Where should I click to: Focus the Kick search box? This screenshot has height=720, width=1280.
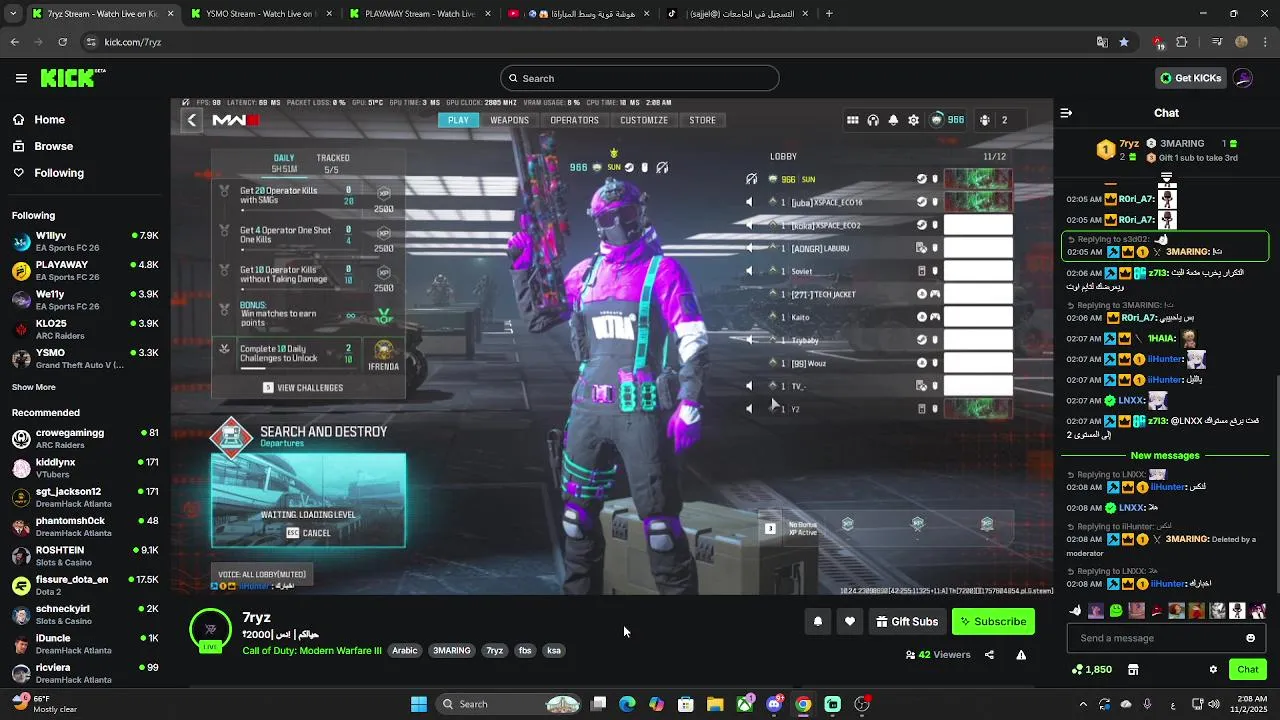click(x=640, y=78)
